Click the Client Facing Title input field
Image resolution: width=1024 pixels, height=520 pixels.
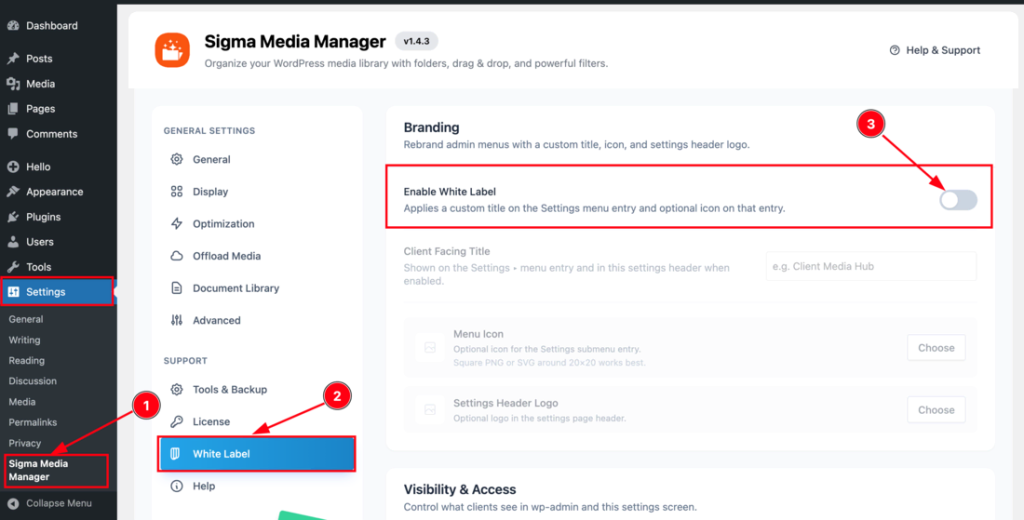click(x=871, y=266)
